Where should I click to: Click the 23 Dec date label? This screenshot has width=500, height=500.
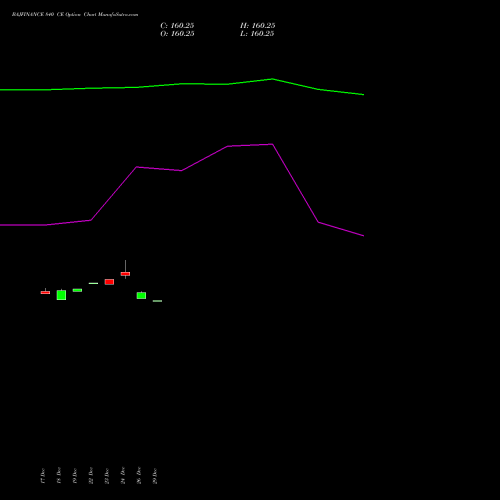pos(107,476)
